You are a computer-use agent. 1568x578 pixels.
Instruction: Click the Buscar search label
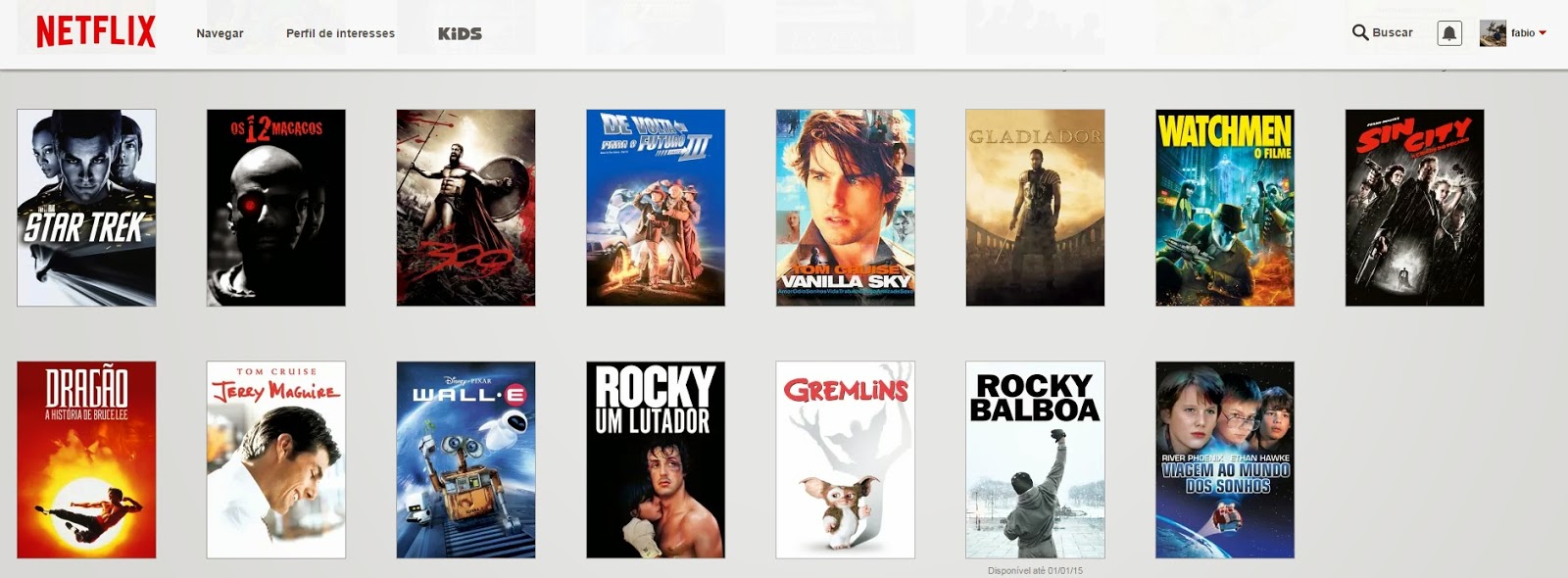point(1393,32)
